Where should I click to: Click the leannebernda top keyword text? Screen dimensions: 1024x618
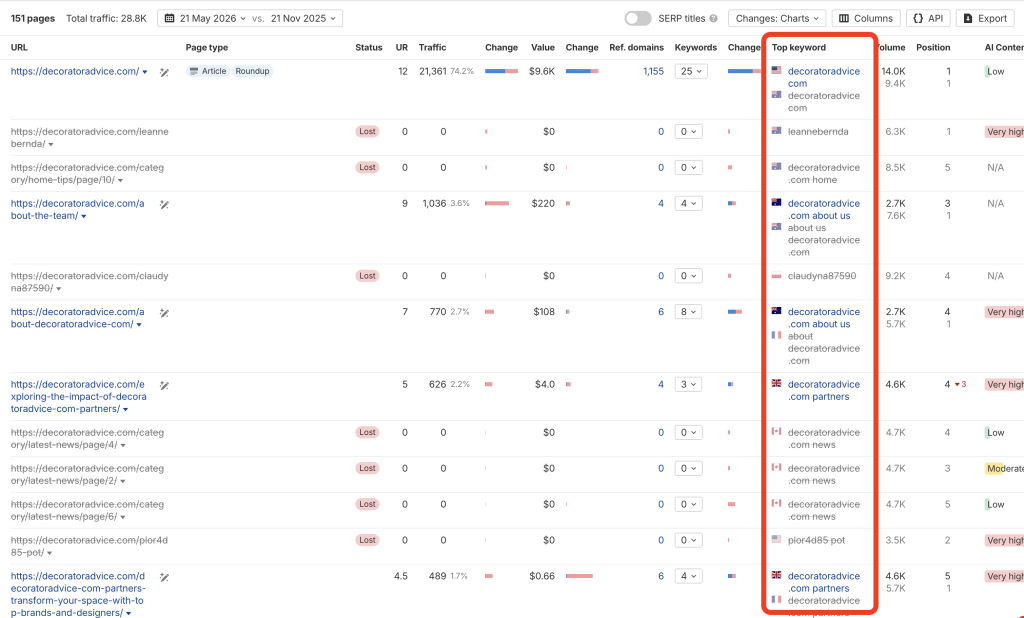point(818,131)
